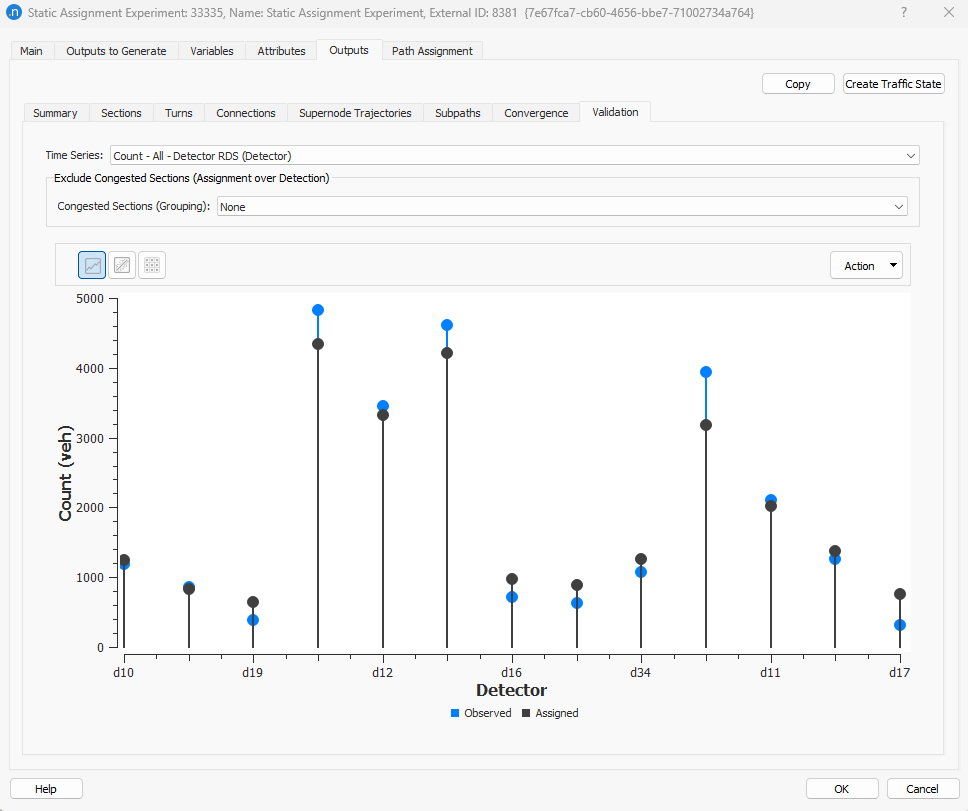968x811 pixels.
Task: Toggle the Assigned series in the legend
Action: tap(549, 713)
